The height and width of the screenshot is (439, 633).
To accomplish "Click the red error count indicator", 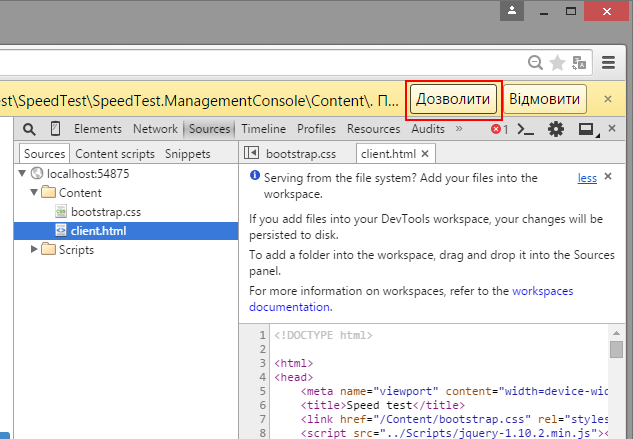I will pos(499,129).
